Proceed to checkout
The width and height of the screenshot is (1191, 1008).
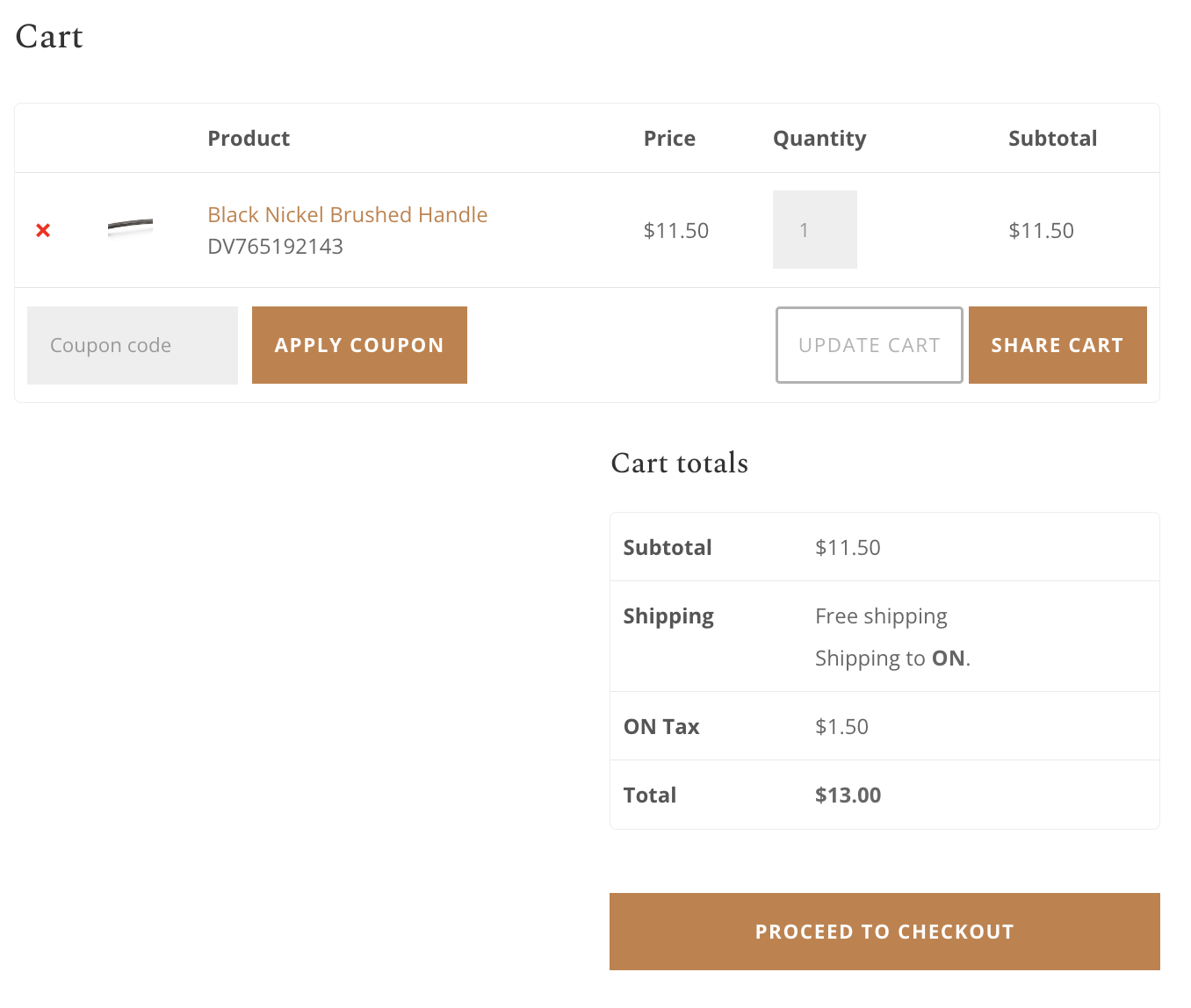(884, 932)
